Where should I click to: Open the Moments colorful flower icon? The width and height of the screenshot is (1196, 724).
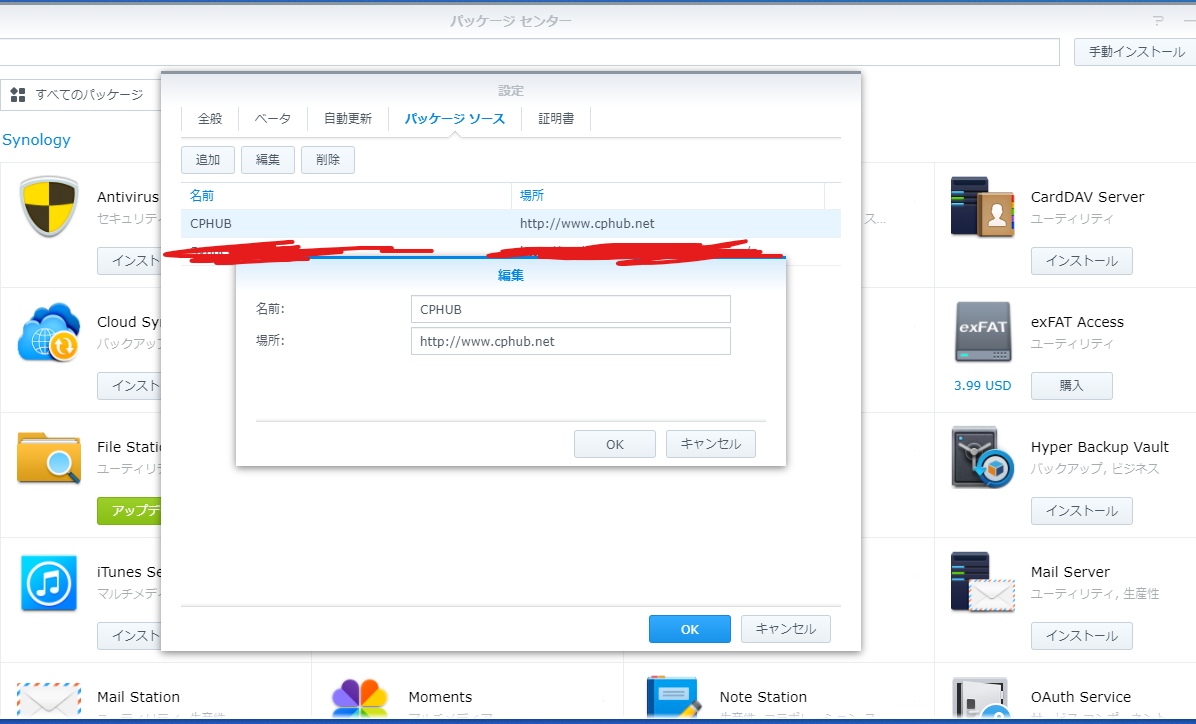tap(360, 699)
